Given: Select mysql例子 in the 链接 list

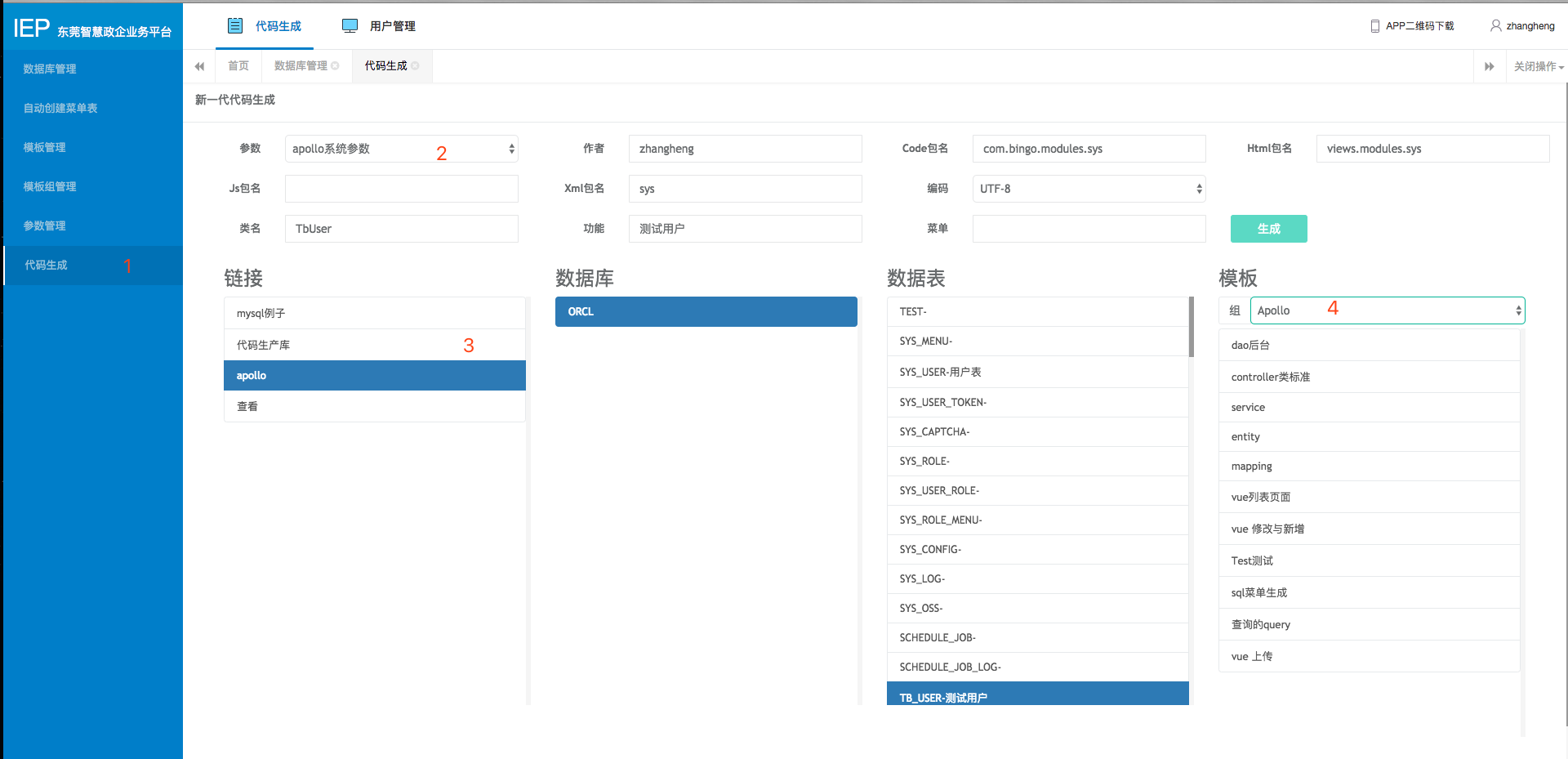Looking at the screenshot, I should [375, 313].
